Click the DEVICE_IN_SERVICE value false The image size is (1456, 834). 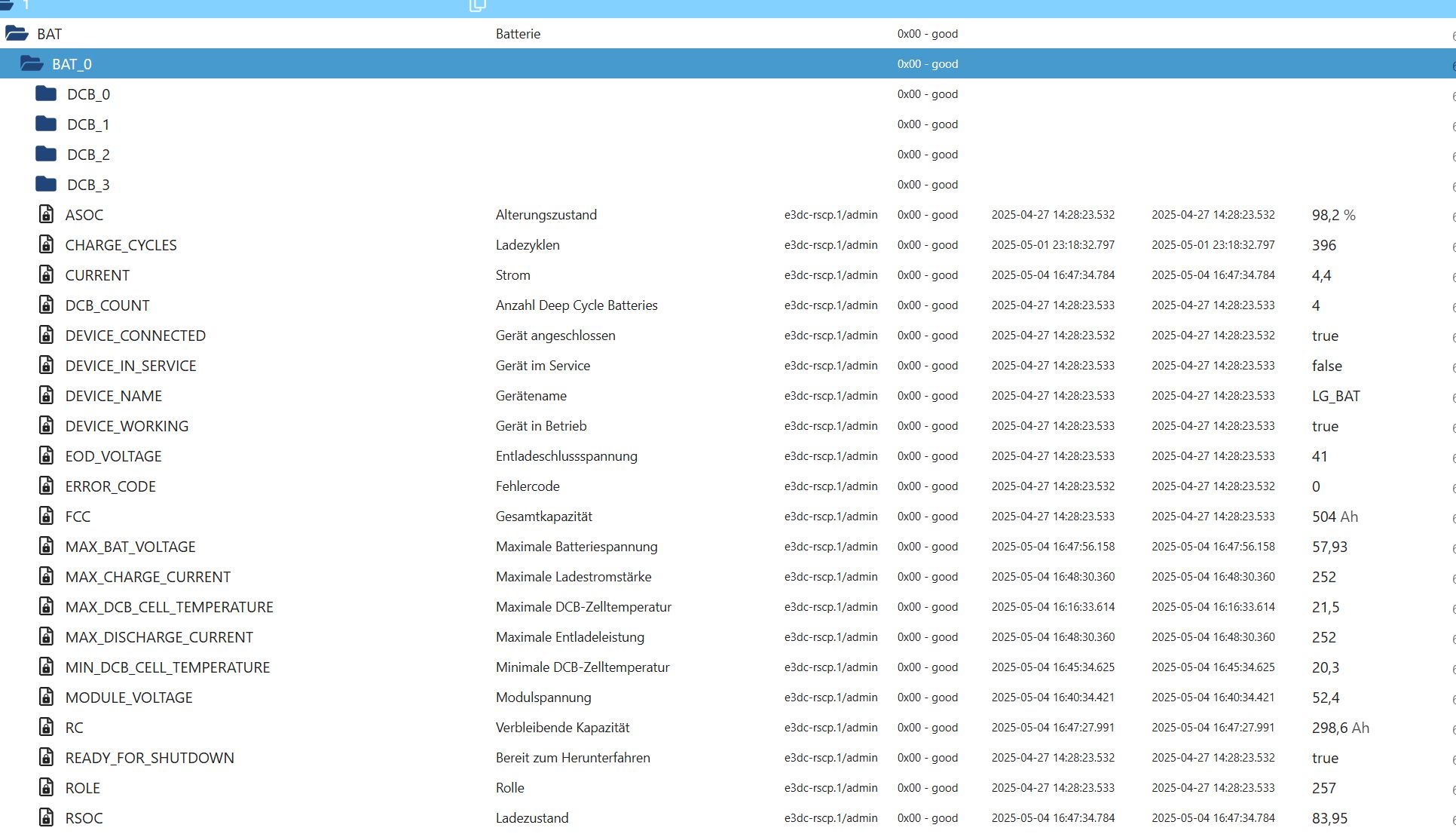coord(1326,366)
